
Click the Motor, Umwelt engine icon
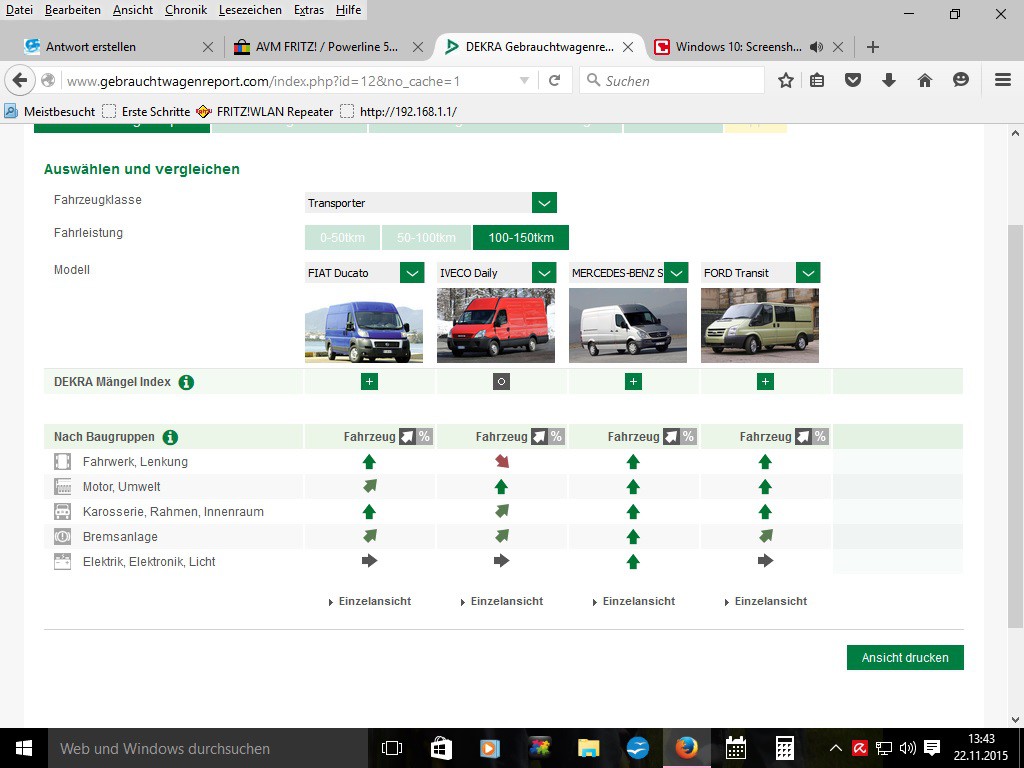[62, 487]
